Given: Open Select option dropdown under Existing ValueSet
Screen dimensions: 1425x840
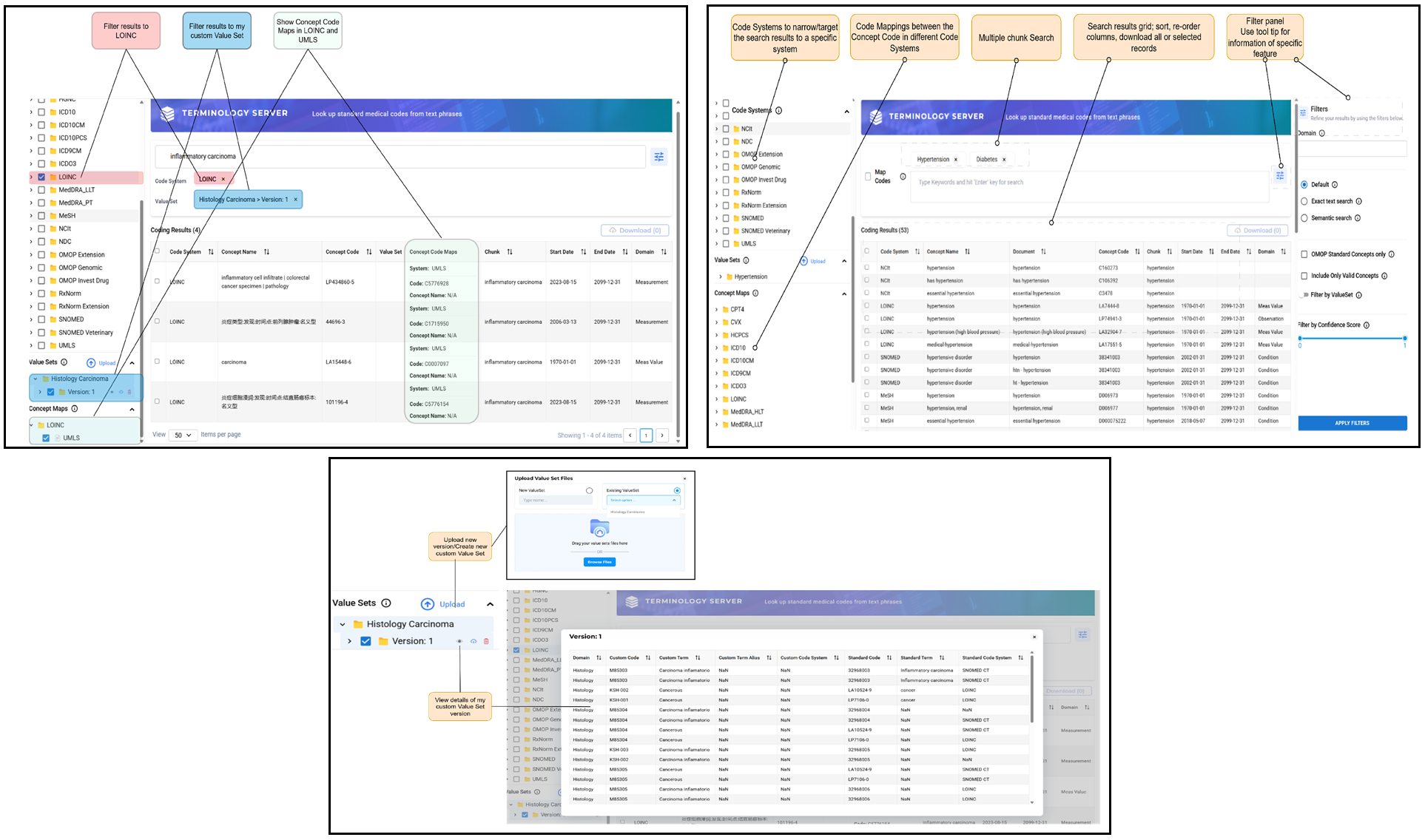Looking at the screenshot, I should pyautogui.click(x=643, y=501).
